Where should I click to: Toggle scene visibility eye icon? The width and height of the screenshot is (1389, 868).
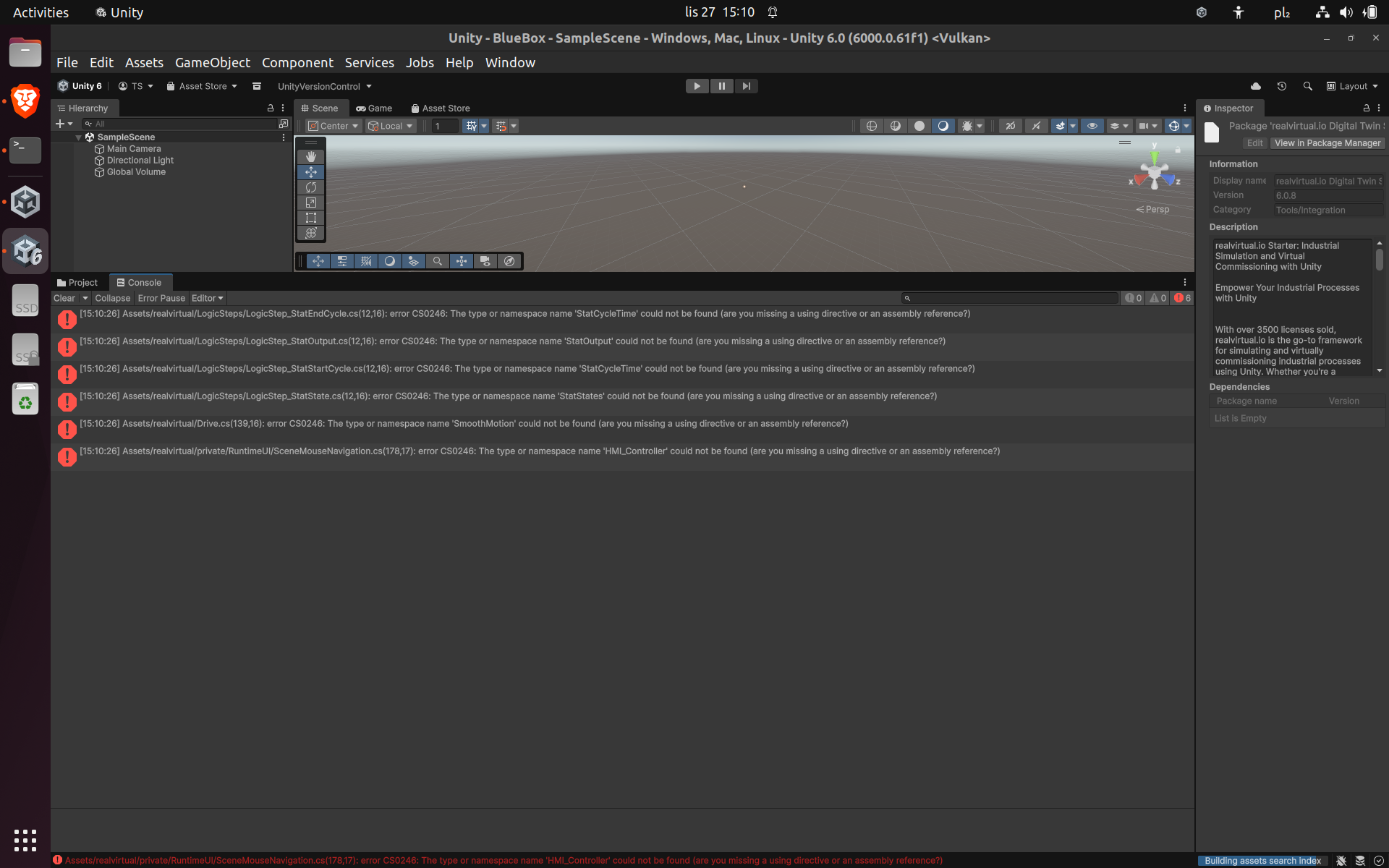pos(1092,126)
